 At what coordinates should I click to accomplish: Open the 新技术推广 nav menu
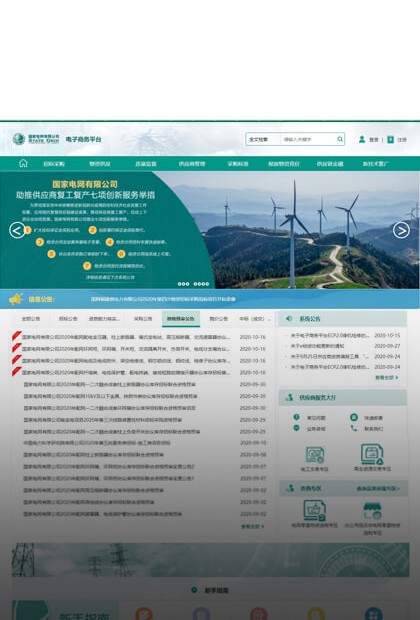376,164
